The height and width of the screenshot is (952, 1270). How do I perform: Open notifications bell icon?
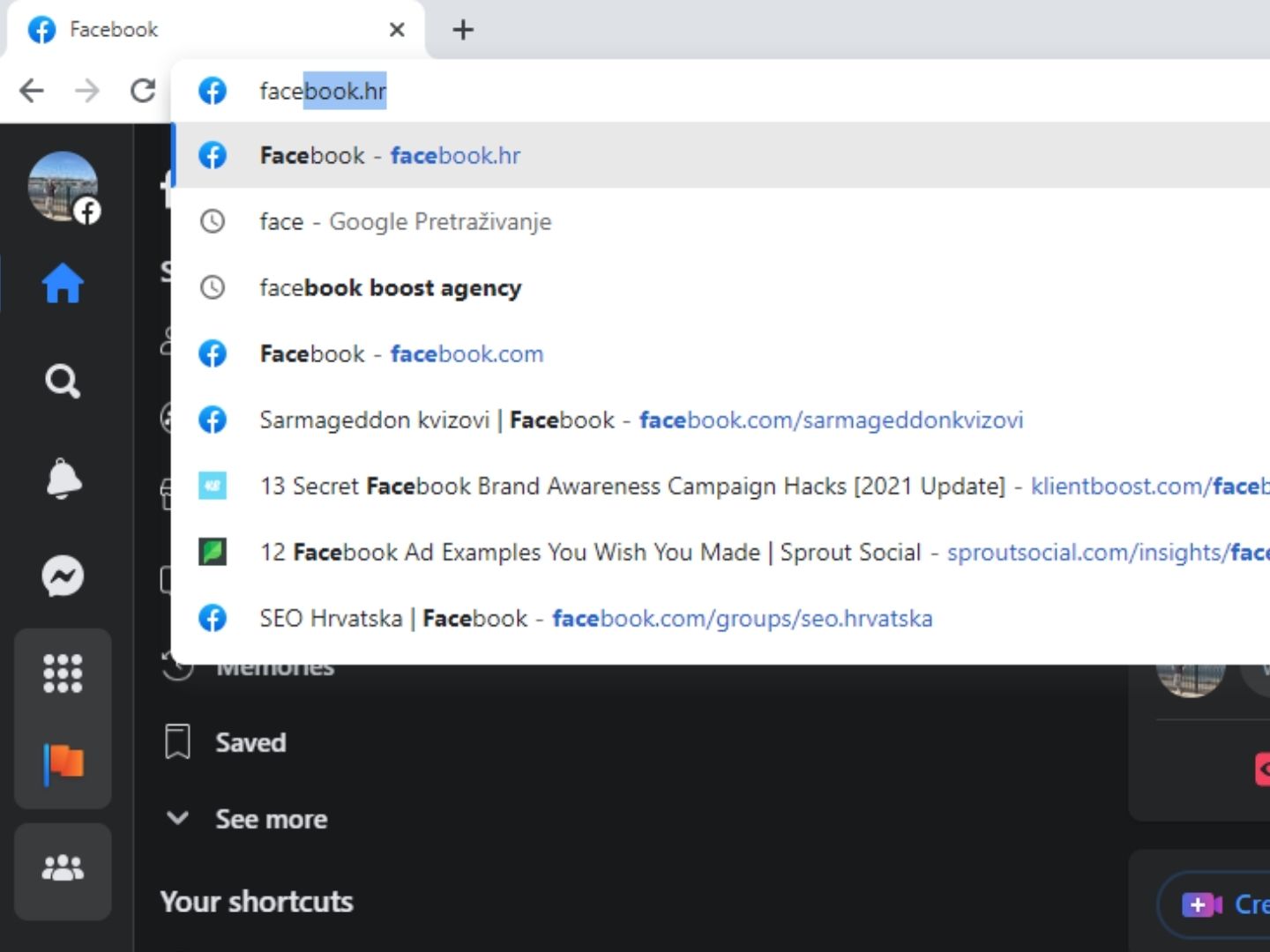coord(63,479)
